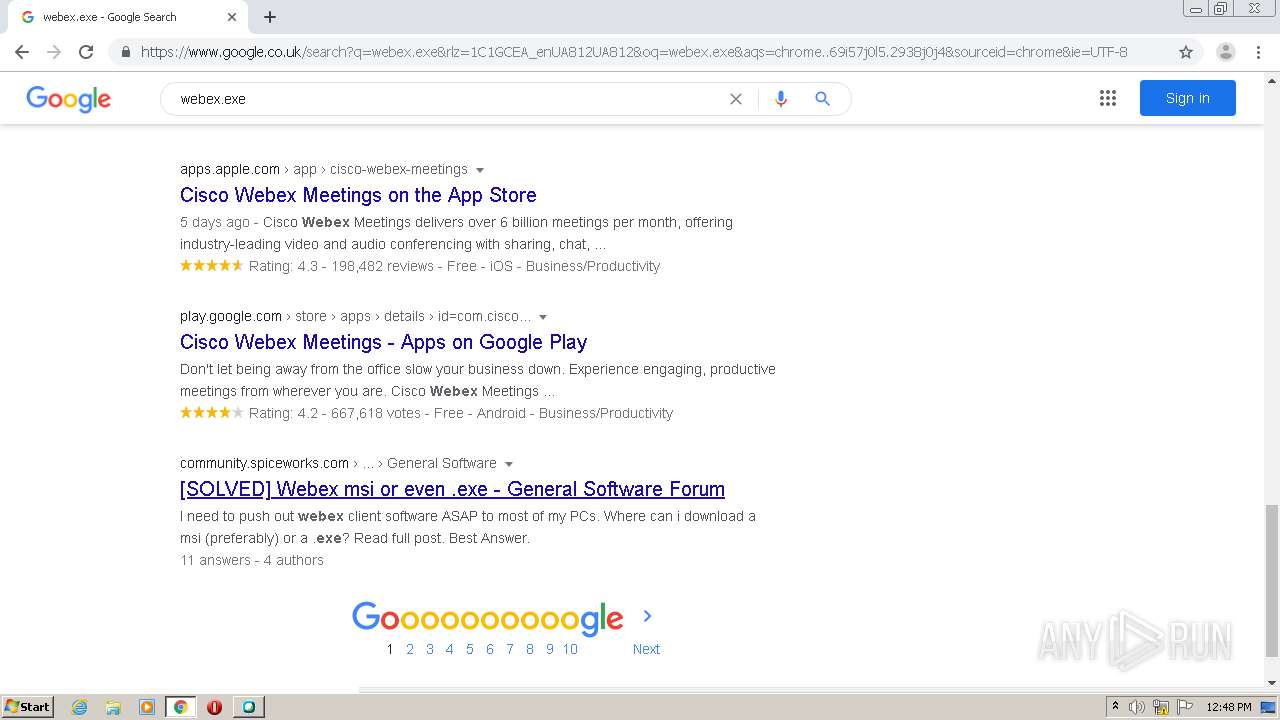Click the community.spiceworks.com breadcrumb text
The height and width of the screenshot is (720, 1280).
[x=264, y=463]
